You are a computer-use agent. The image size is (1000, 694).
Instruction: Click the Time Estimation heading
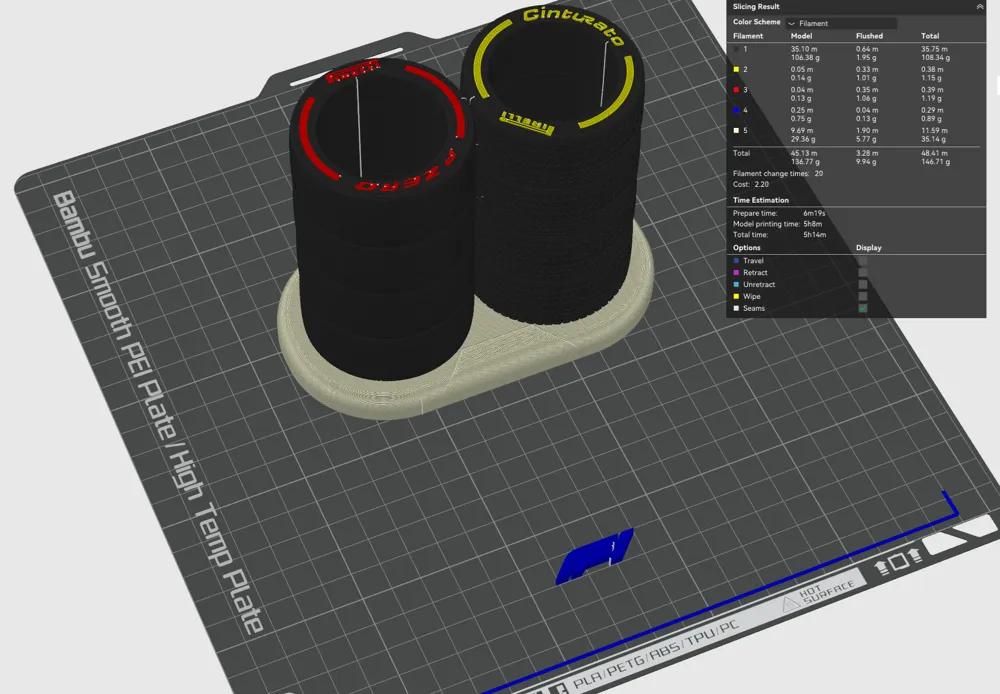(x=760, y=200)
